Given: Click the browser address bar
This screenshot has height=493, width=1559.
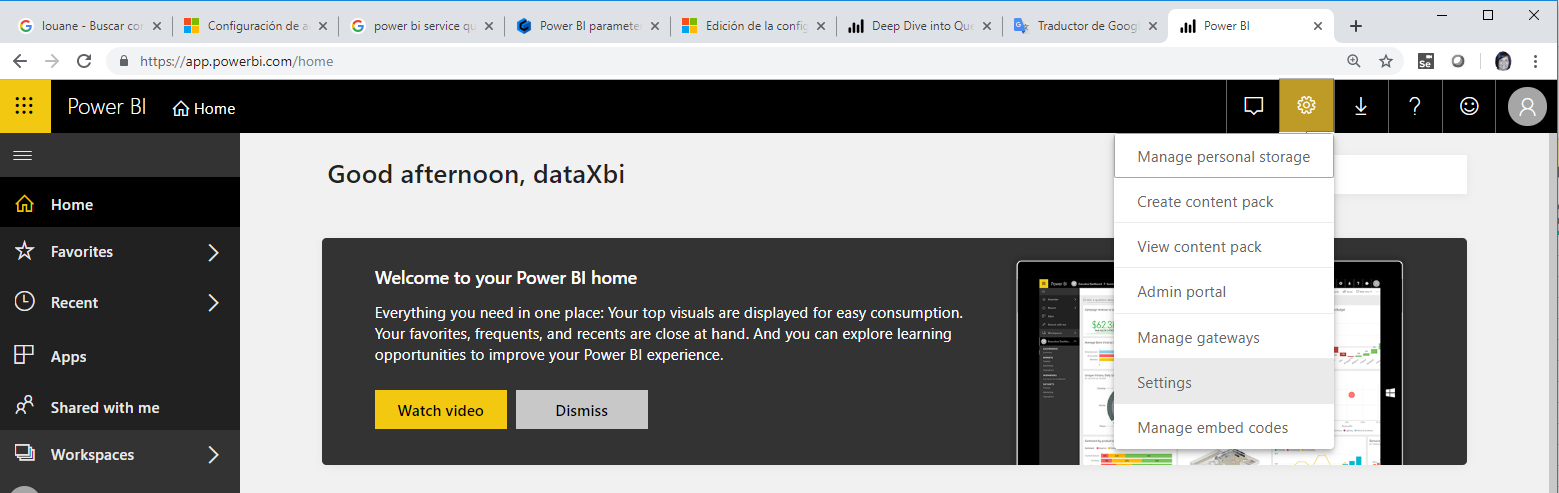Looking at the screenshot, I should pos(700,61).
